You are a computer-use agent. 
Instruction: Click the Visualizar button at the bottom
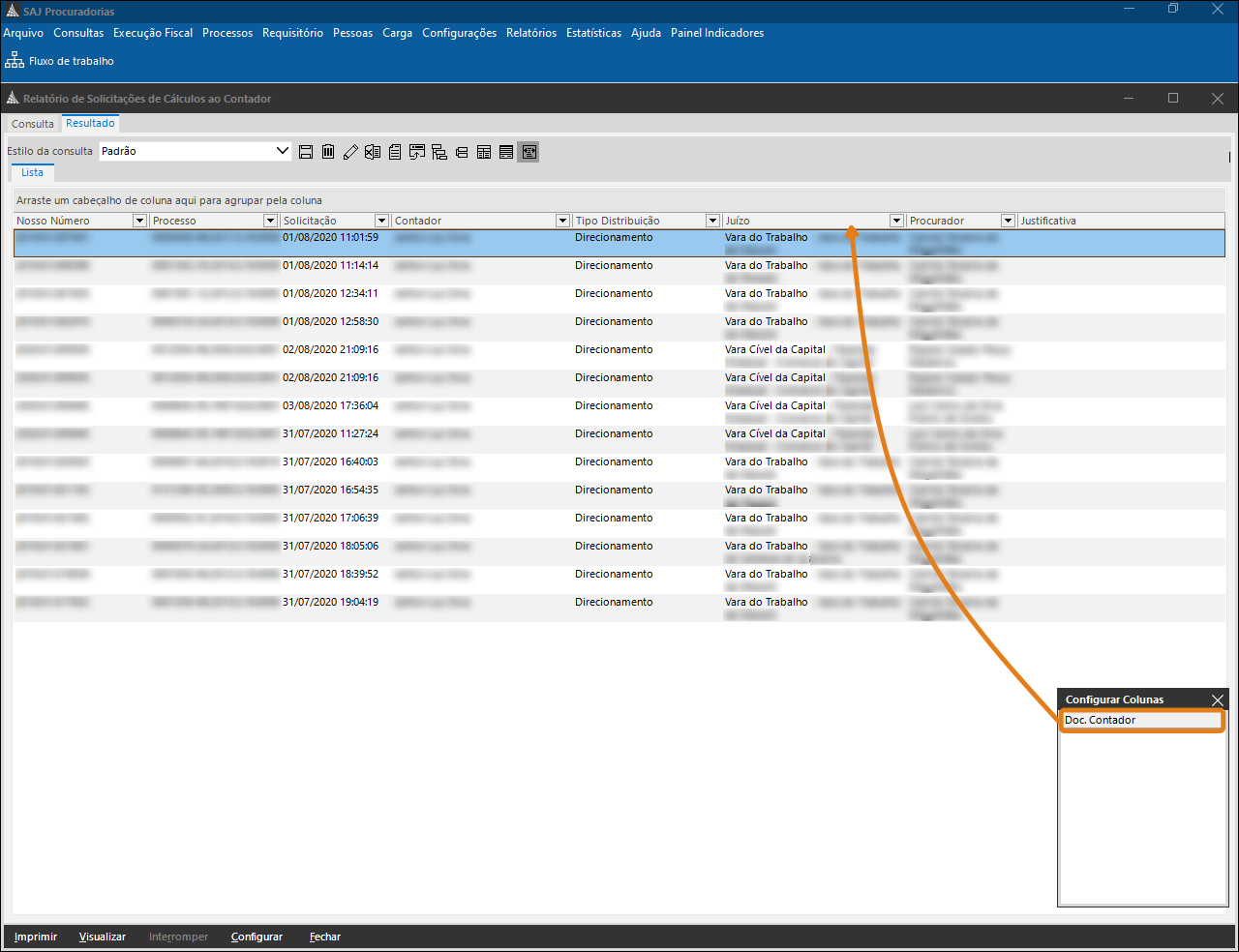coord(103,937)
